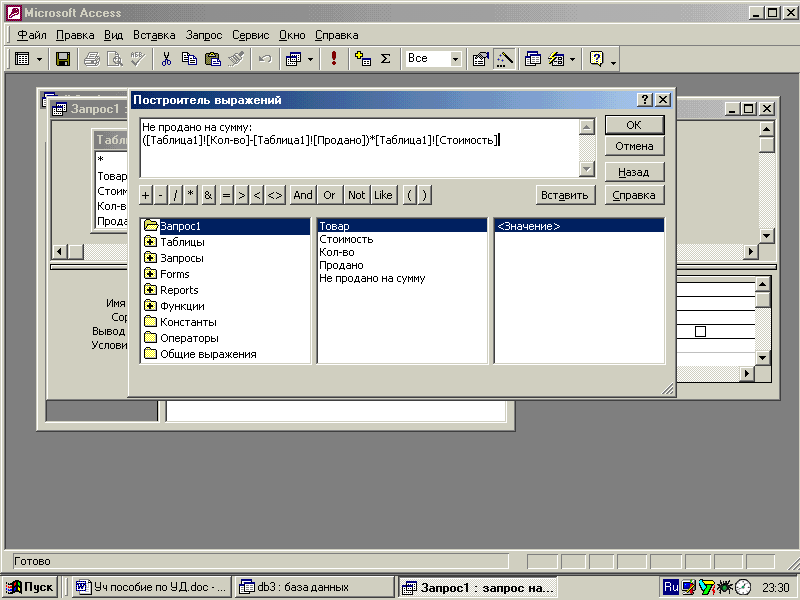Viewport: 800px width, 600px height.
Task: Open the Файл menu
Action: click(32, 35)
